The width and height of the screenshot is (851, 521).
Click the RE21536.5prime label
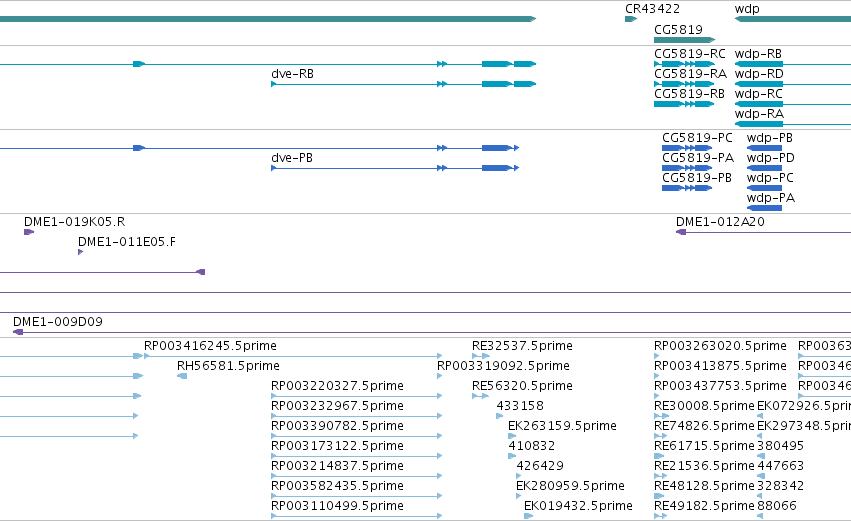click(x=704, y=467)
